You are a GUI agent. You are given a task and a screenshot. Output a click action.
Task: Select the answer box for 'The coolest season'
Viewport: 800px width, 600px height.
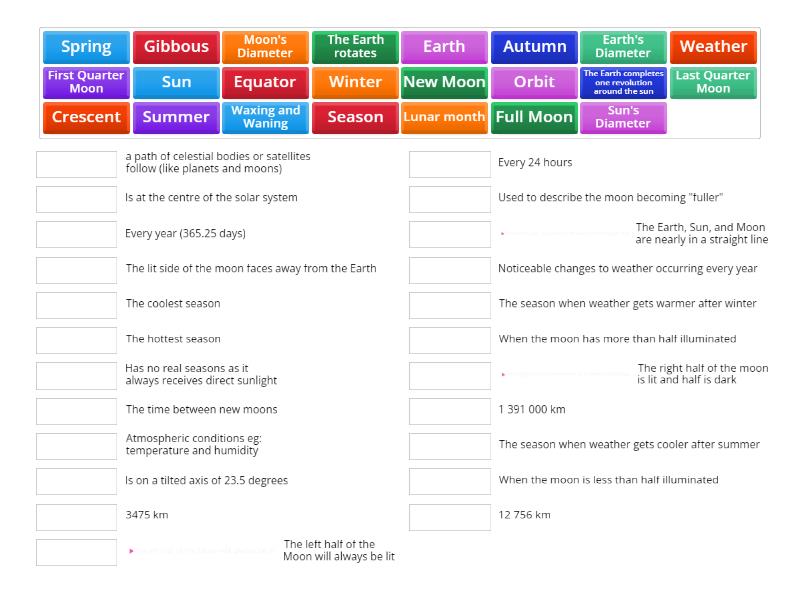point(77,305)
